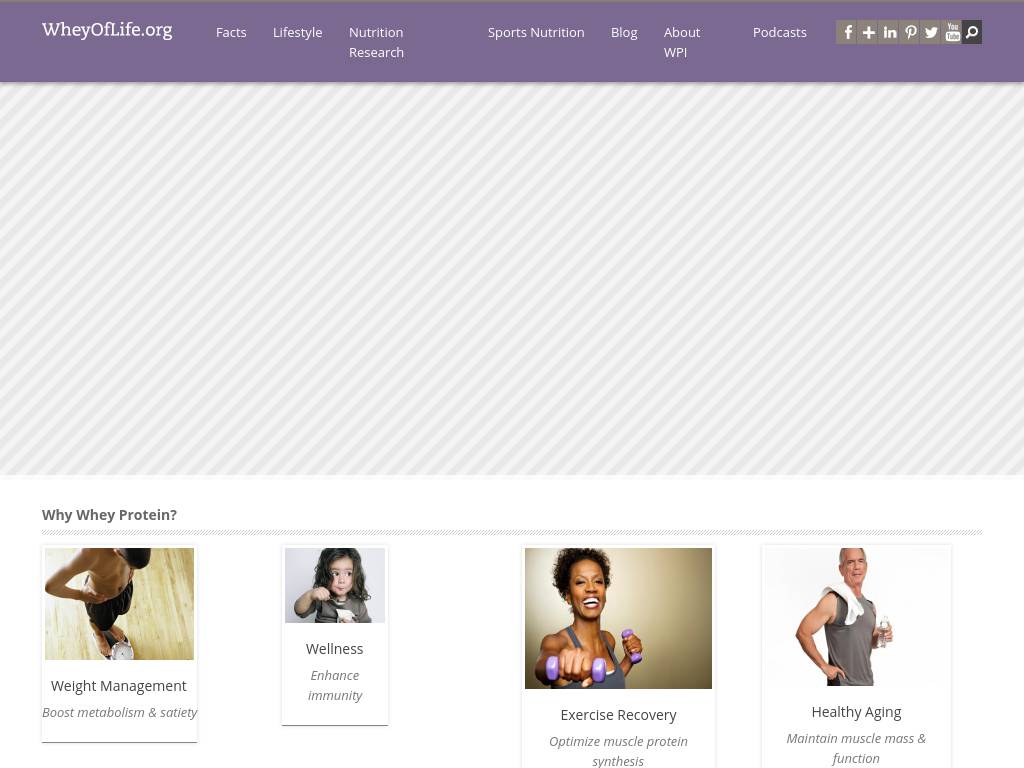This screenshot has width=1024, height=768.
Task: Click the Exercise Recovery heading link
Action: click(618, 715)
